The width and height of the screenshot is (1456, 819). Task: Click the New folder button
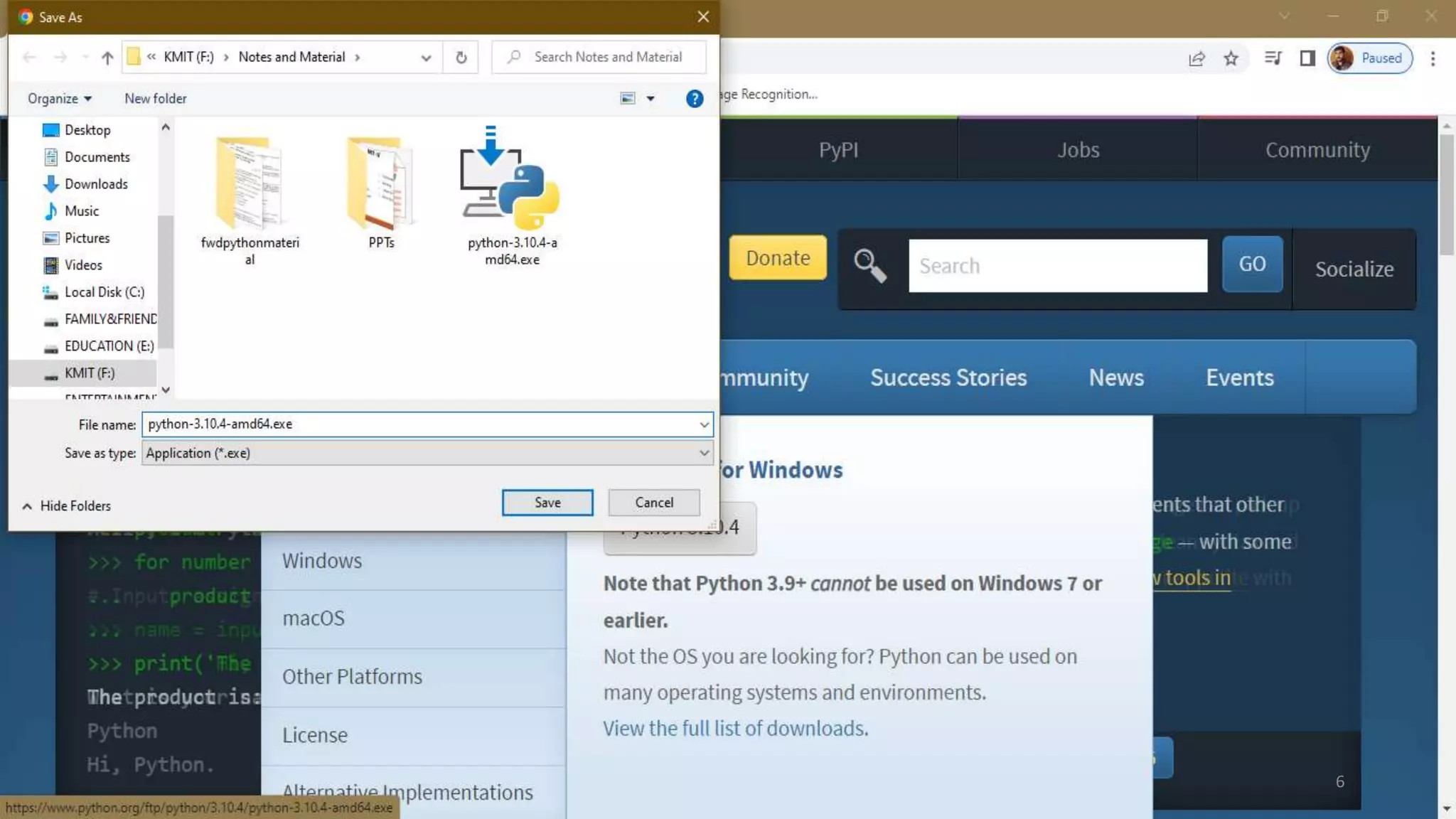155,98
